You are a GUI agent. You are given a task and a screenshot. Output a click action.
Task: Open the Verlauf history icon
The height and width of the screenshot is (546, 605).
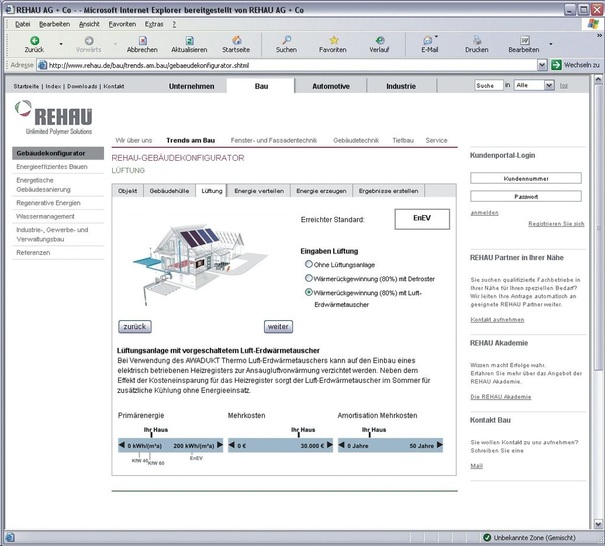379,41
